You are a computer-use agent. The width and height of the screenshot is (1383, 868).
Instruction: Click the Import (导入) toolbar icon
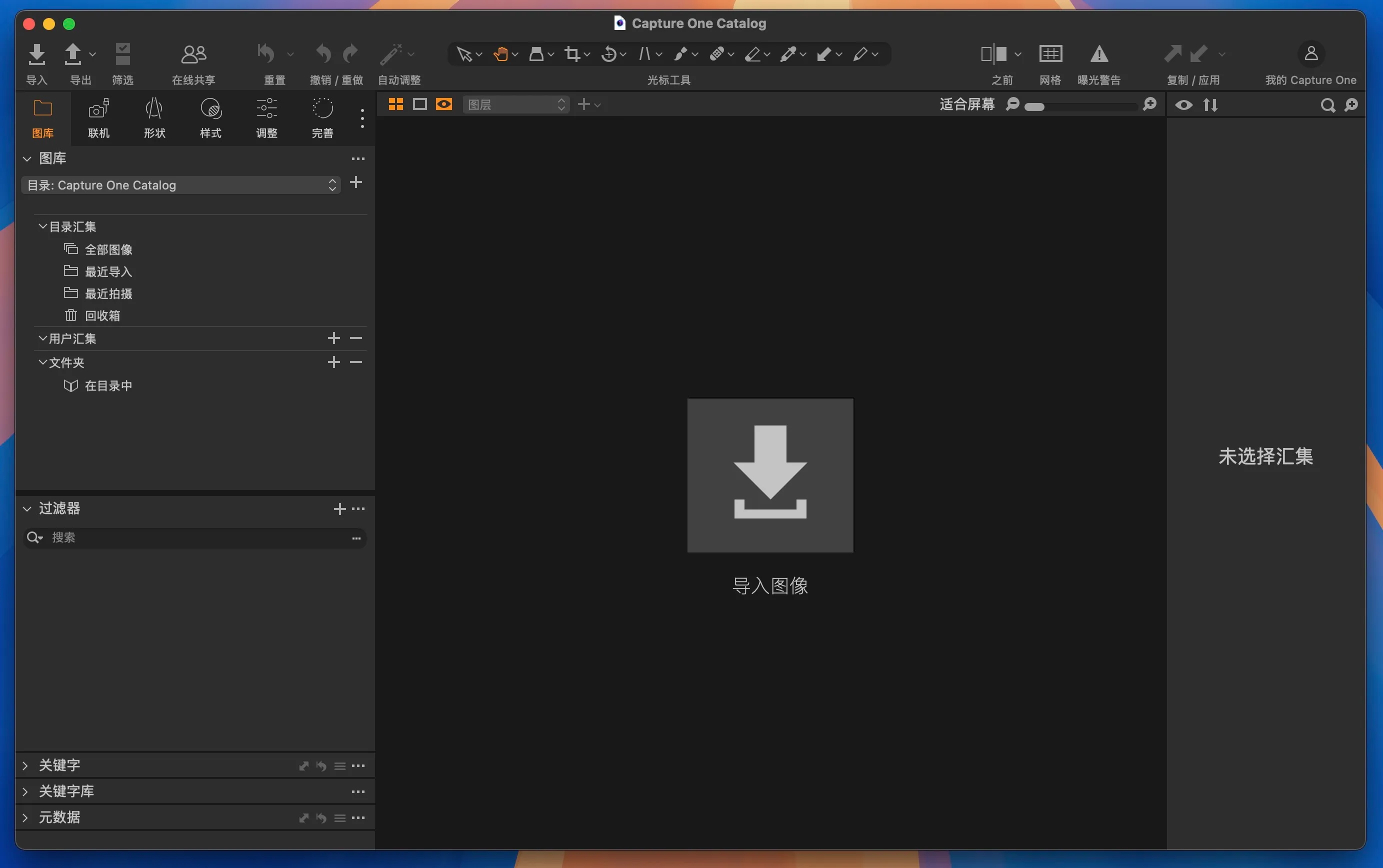point(36,54)
